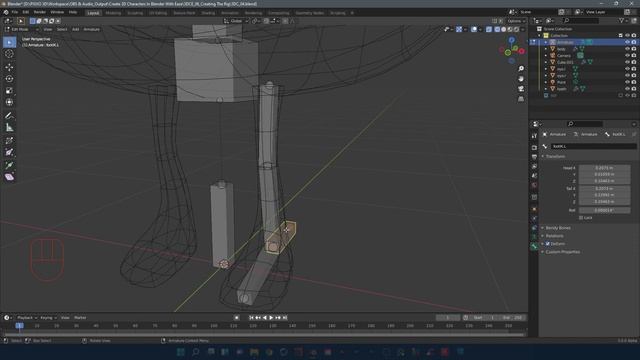Select the Select Box tool
The image size is (640, 360).
[x=9, y=42]
